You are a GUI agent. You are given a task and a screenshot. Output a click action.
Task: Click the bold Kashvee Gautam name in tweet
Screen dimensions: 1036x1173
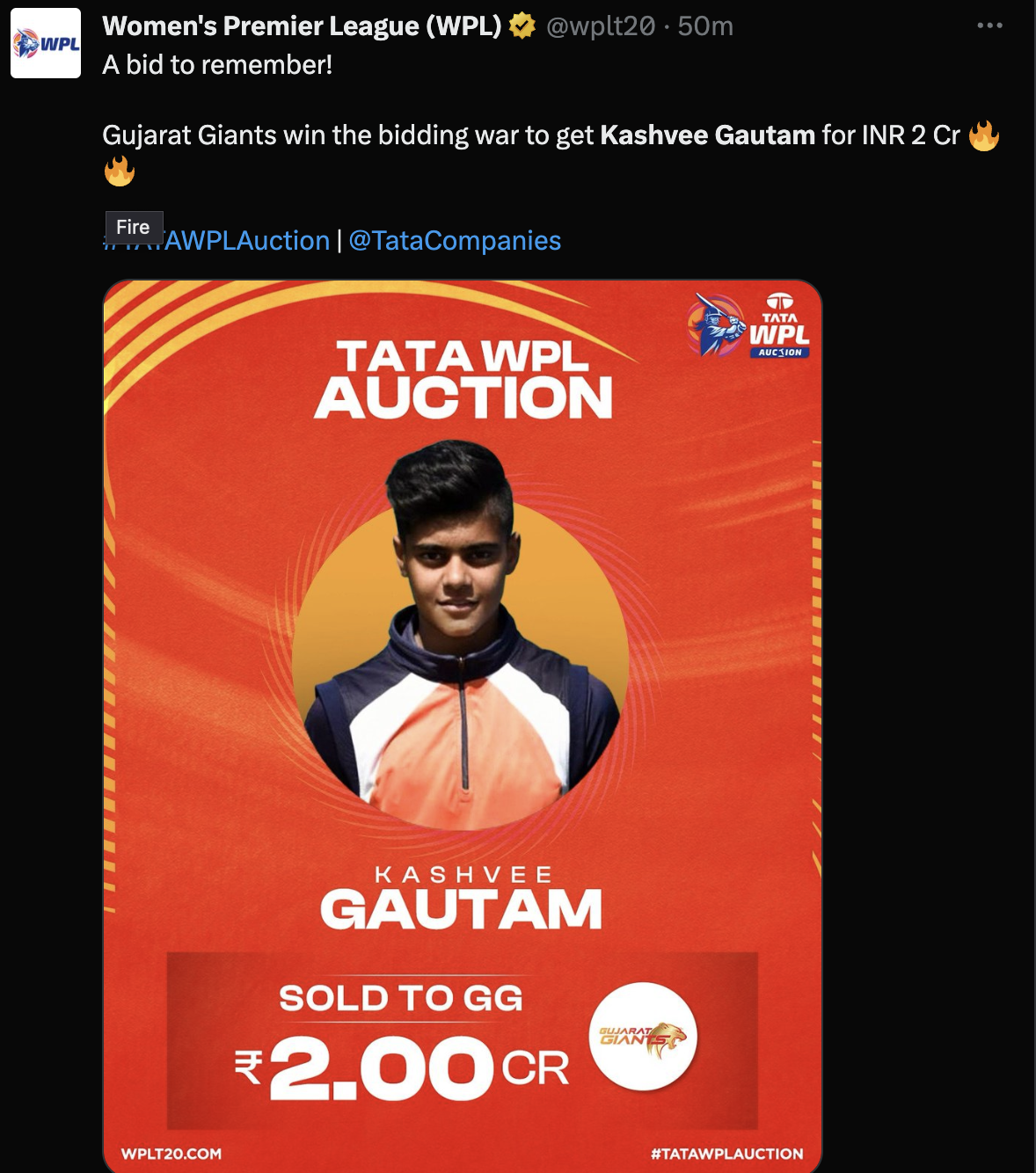coord(708,135)
